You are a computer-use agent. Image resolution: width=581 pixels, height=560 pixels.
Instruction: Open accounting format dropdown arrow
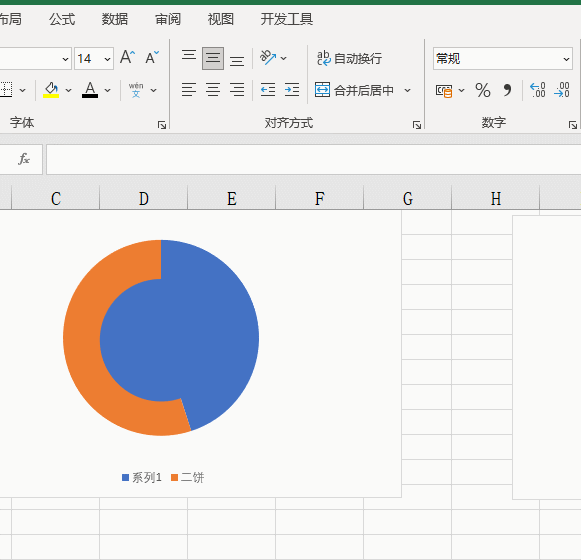(x=461, y=90)
